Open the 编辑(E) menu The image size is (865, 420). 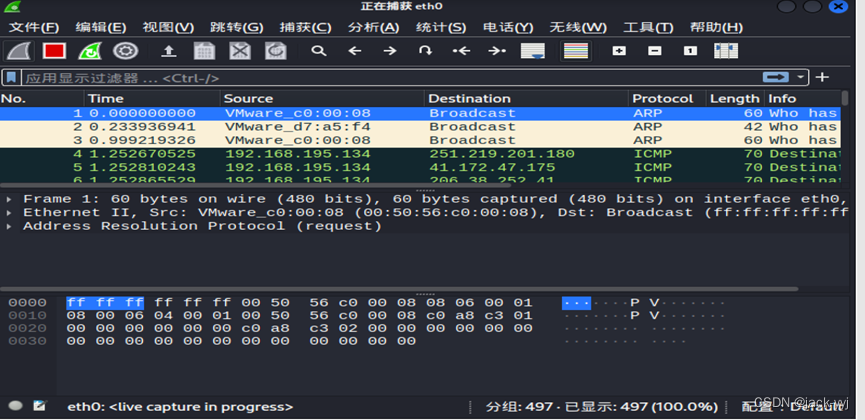101,28
